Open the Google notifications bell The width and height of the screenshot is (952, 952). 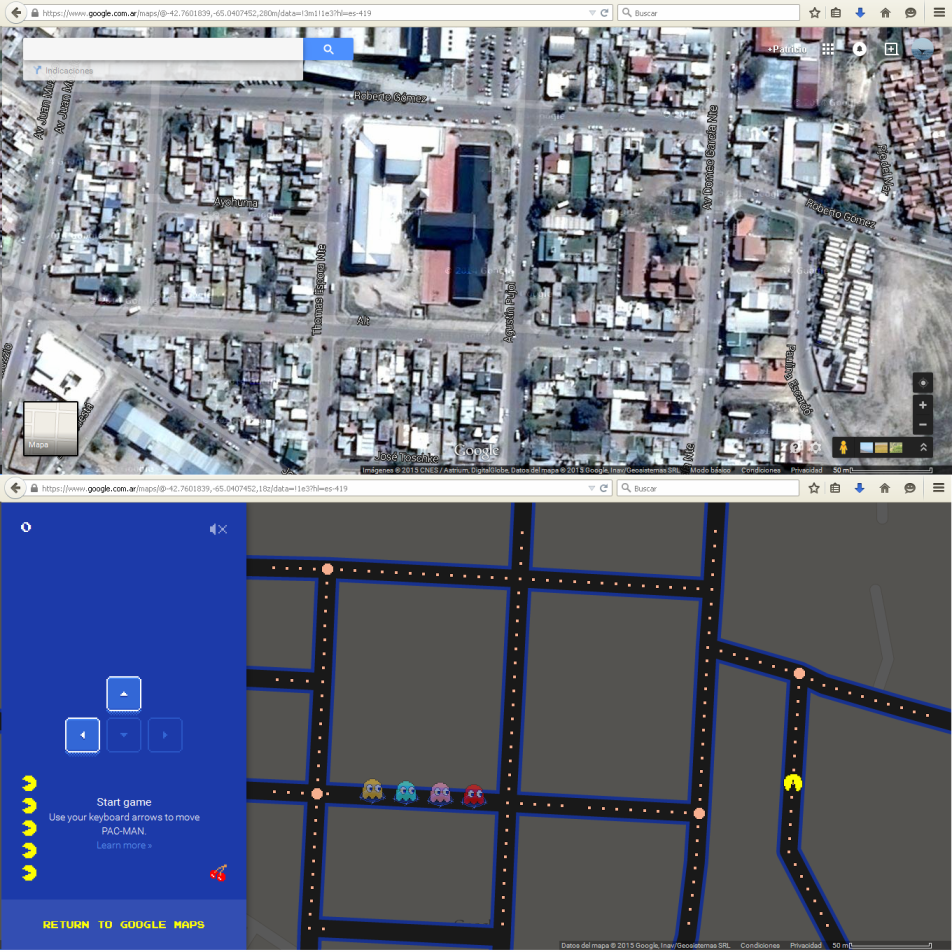[x=859, y=49]
